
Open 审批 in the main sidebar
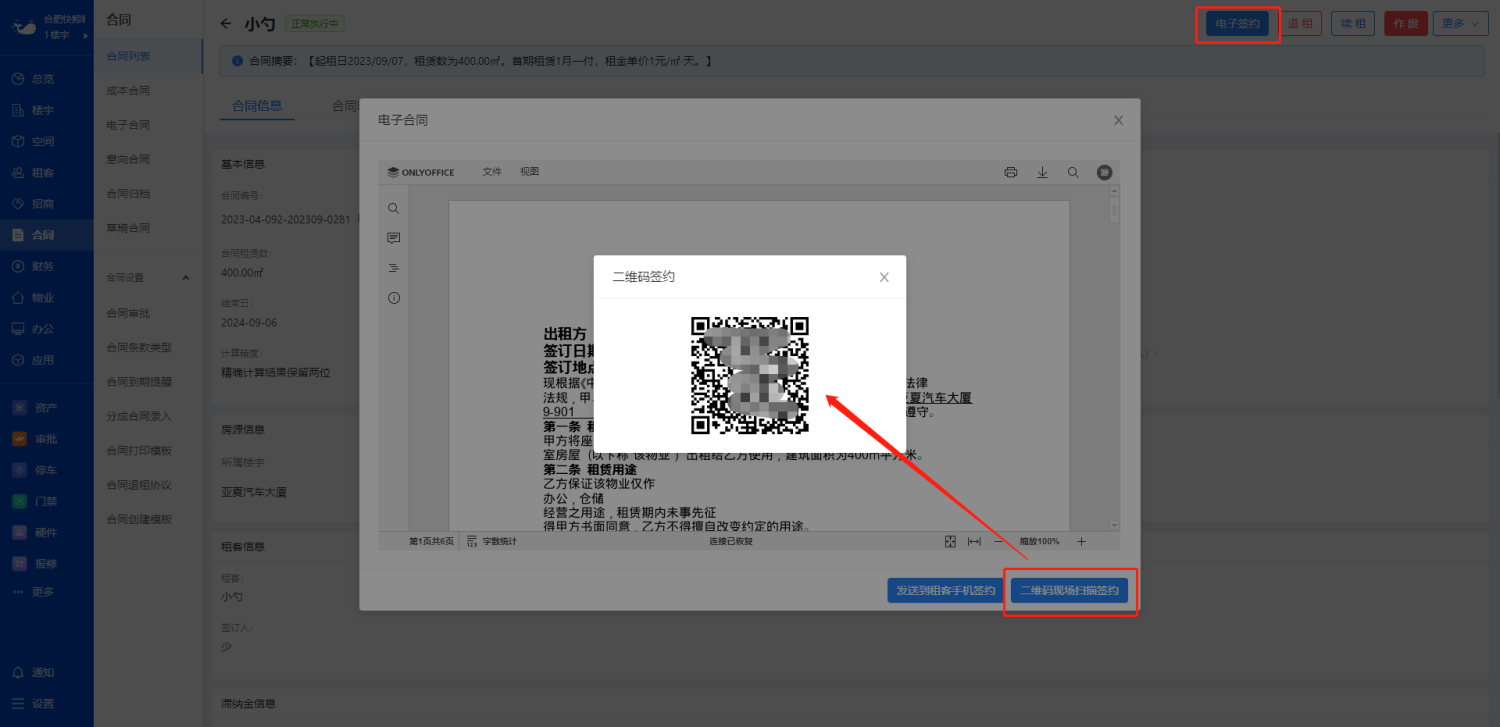click(x=47, y=438)
